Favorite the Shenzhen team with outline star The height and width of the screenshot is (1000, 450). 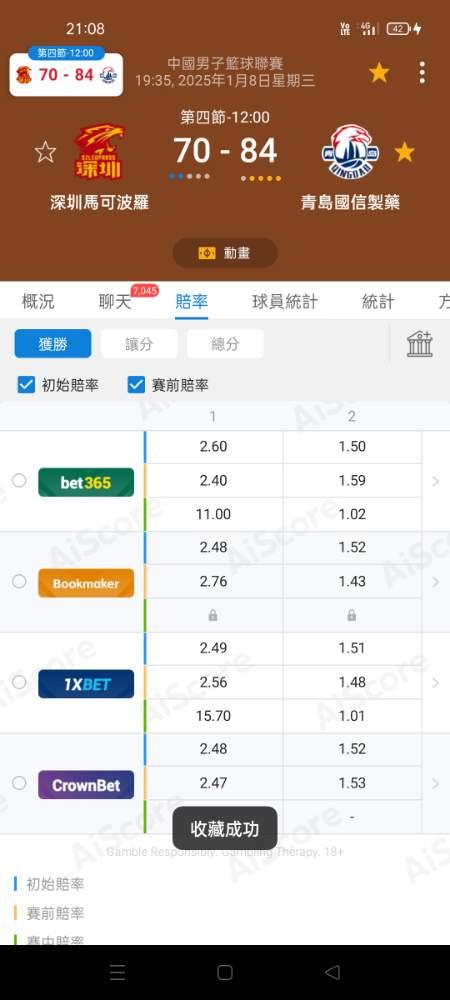tap(45, 152)
